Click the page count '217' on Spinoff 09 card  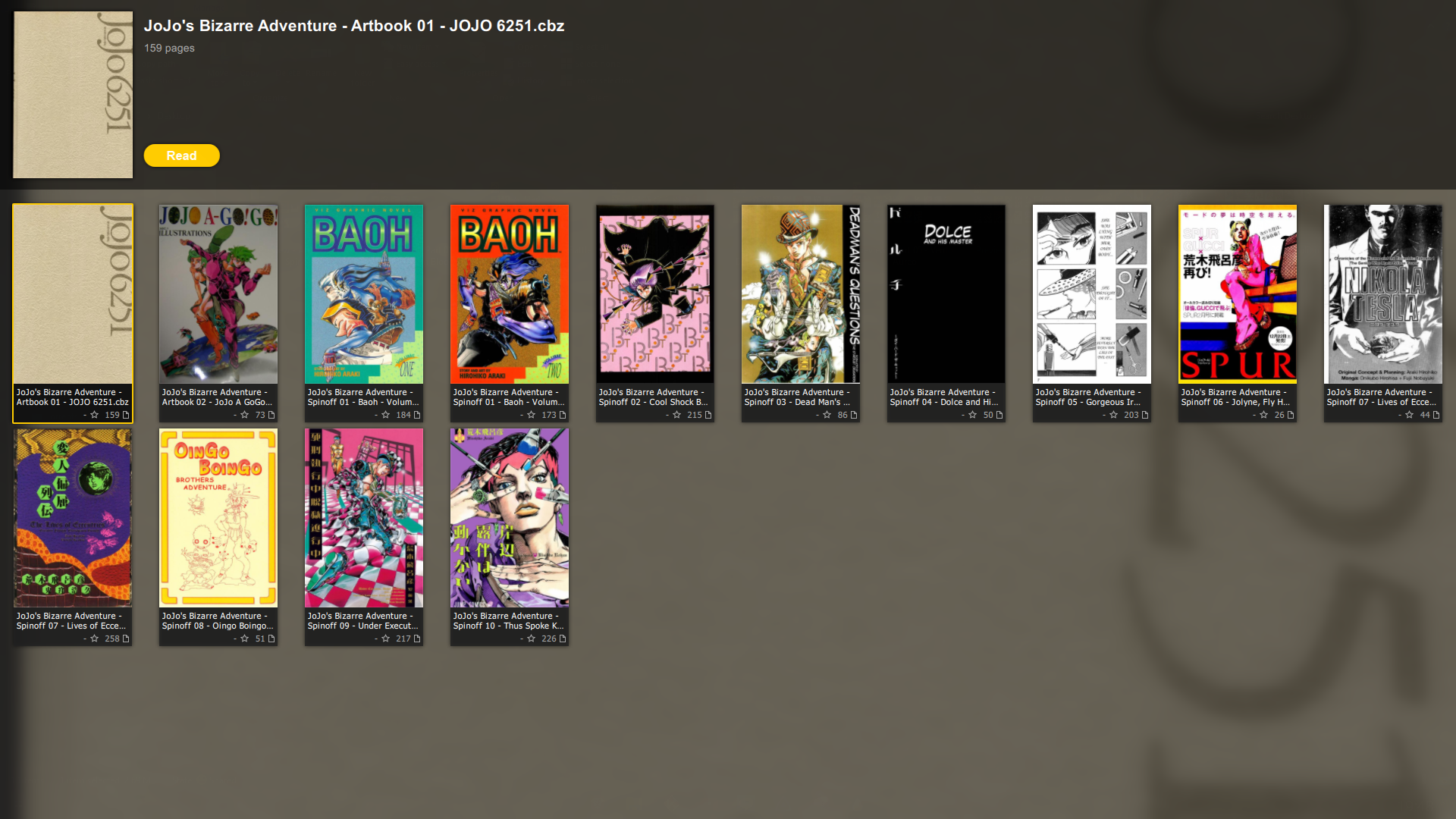click(x=403, y=639)
